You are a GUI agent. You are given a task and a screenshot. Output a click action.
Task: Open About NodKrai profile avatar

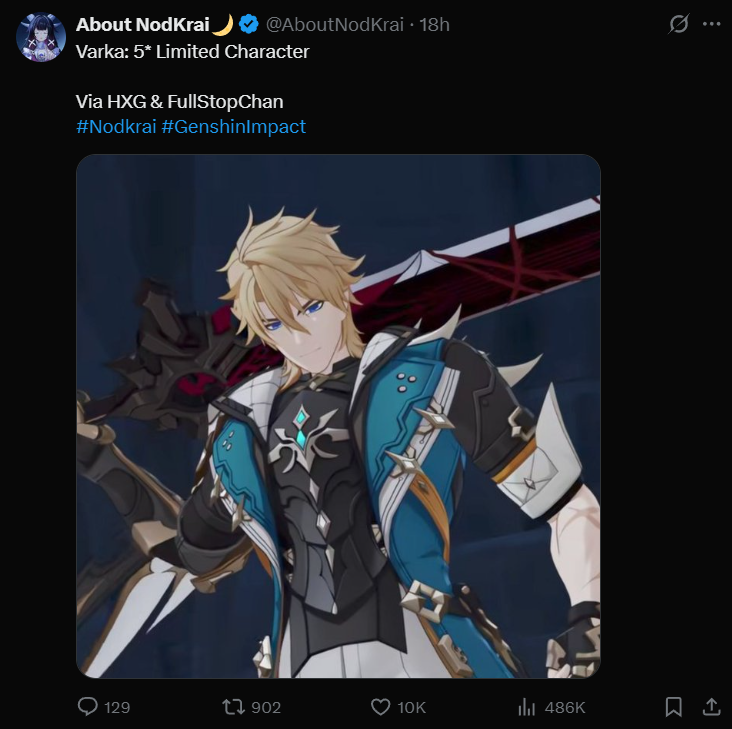coord(41,37)
